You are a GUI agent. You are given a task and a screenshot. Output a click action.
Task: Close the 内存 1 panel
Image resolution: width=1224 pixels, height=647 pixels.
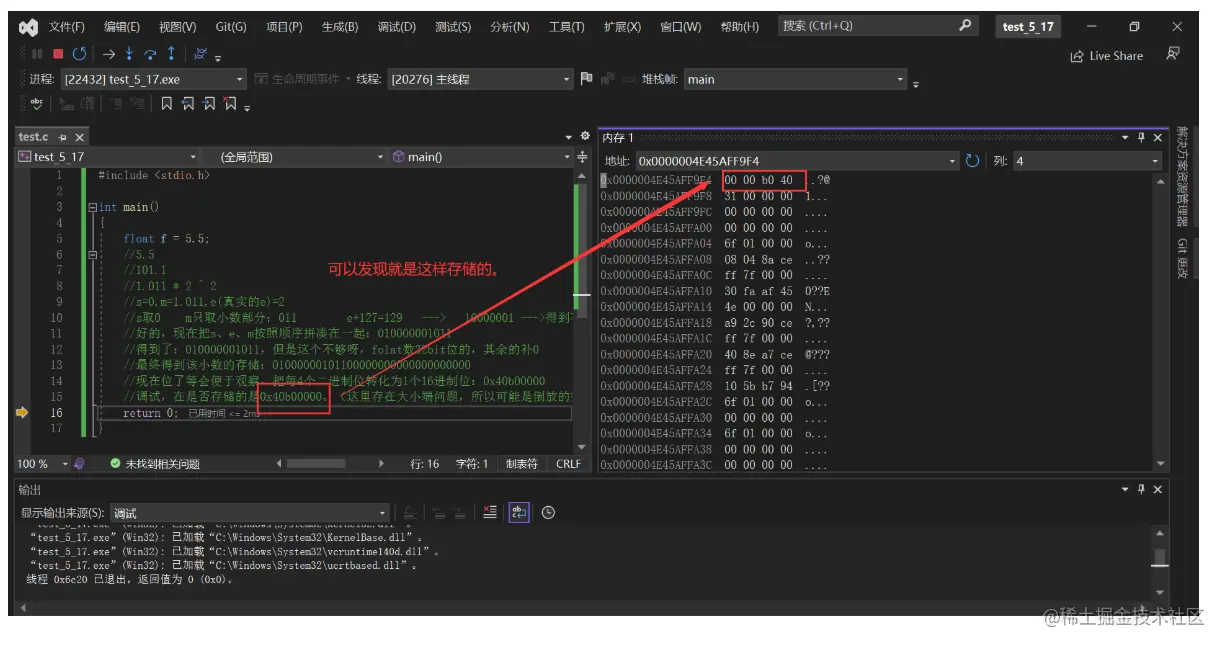pos(1158,137)
